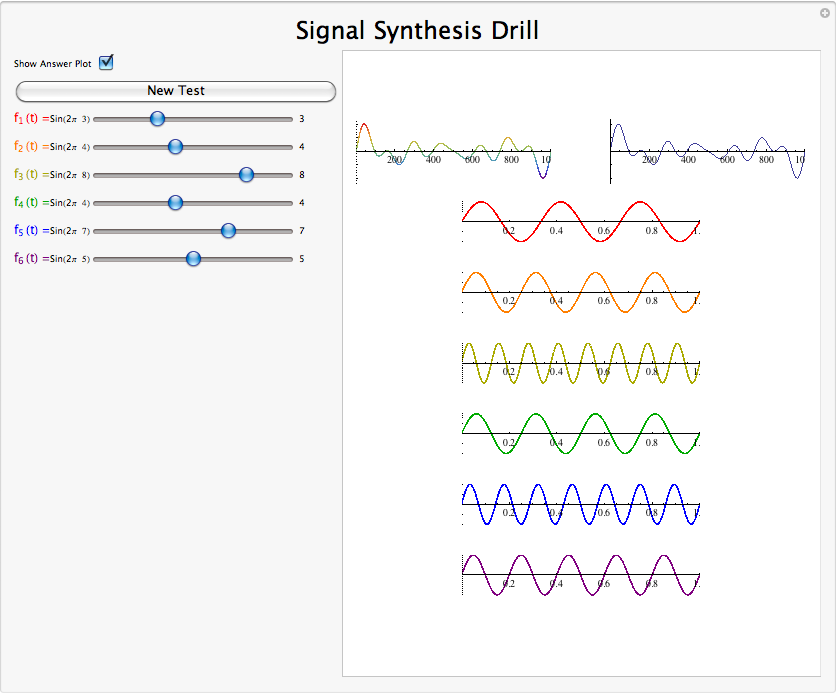Select the green f4 sine wave plot
836x695 pixels.
580,434
